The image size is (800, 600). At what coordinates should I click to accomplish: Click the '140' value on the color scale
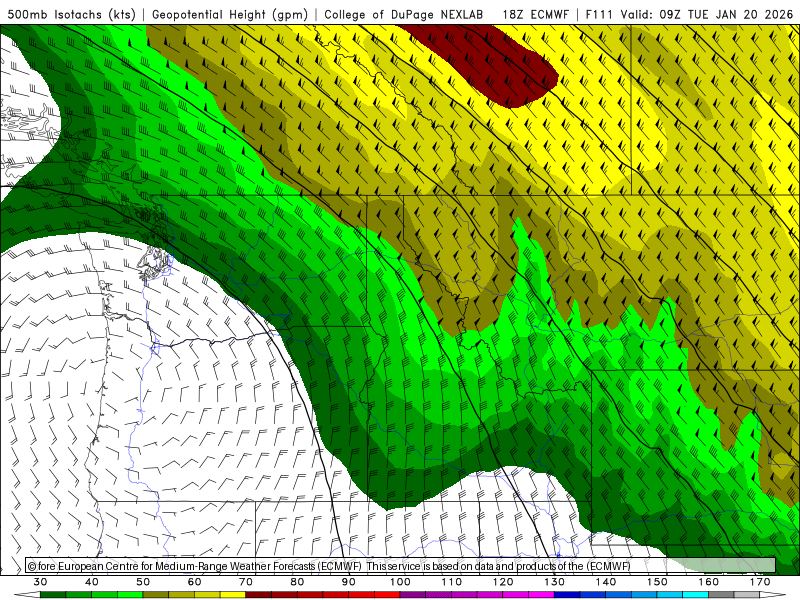coord(606,582)
